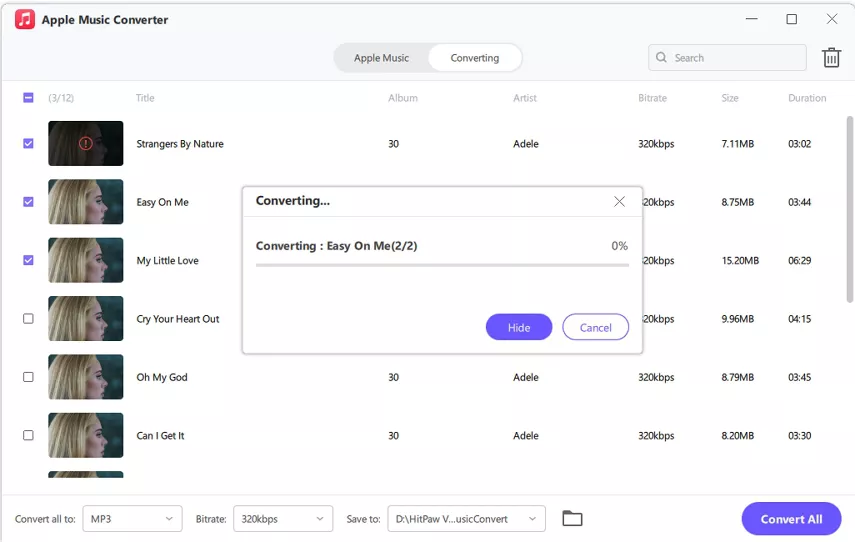Cancel the ongoing conversion

[x=595, y=327]
